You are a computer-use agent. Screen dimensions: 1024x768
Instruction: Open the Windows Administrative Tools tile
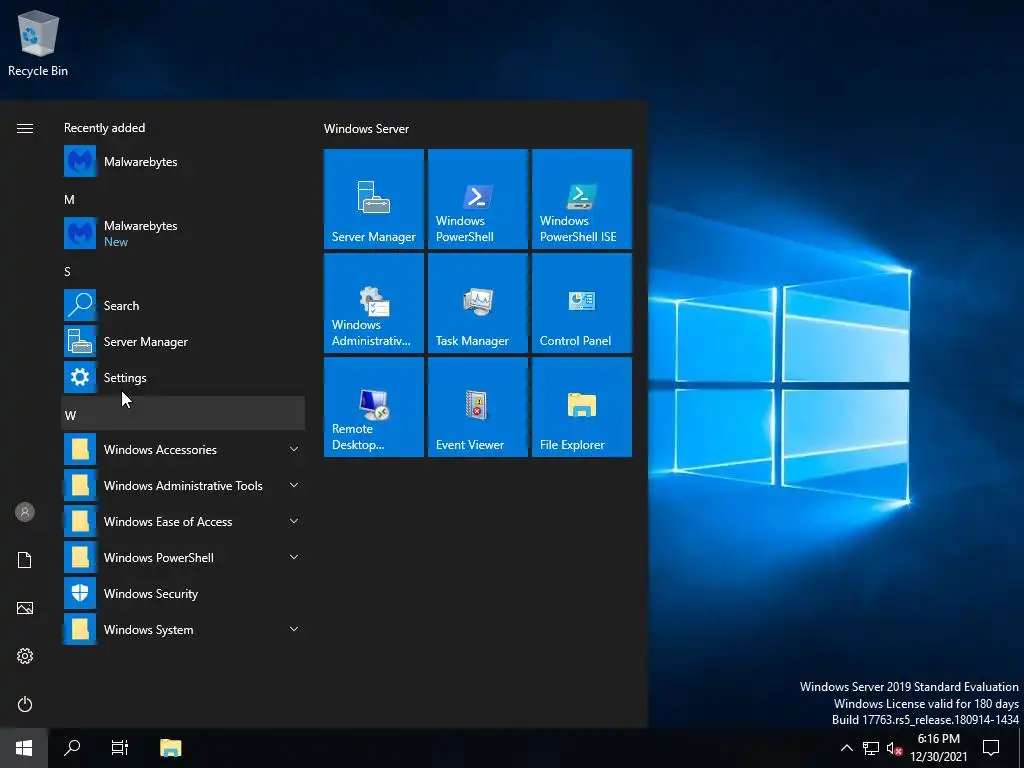(374, 302)
